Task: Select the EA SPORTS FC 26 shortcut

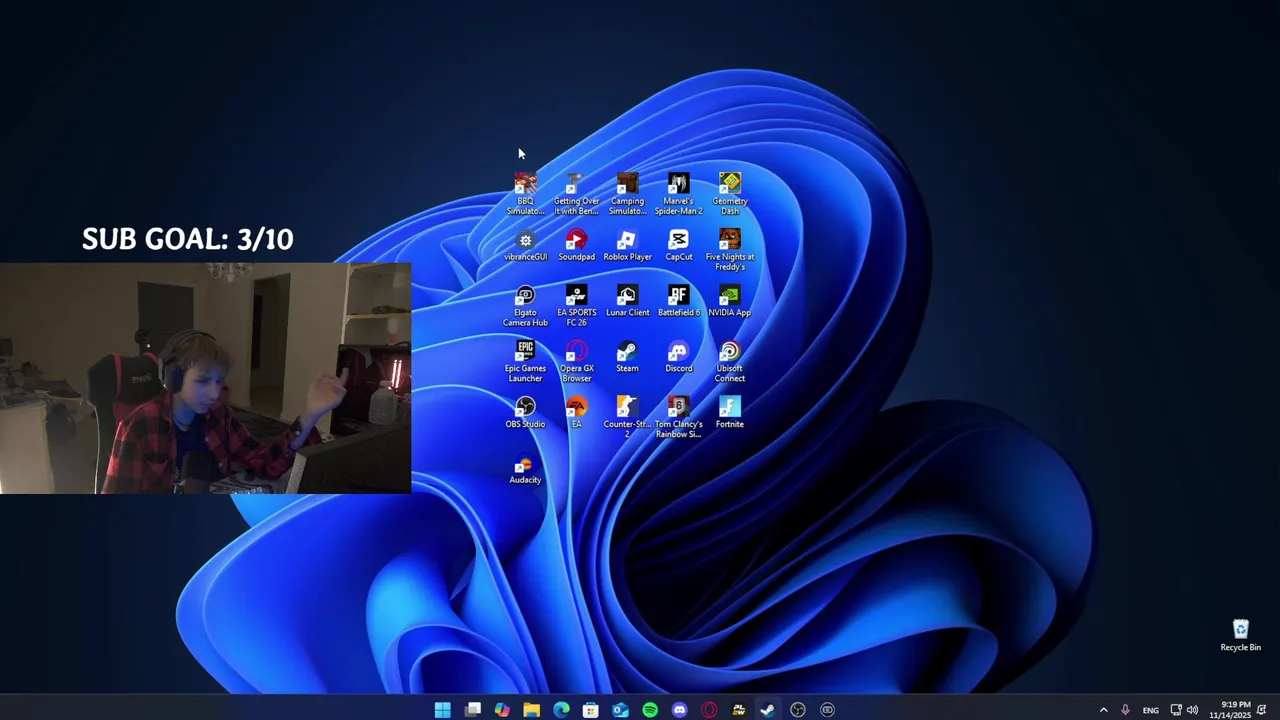Action: pos(576,306)
